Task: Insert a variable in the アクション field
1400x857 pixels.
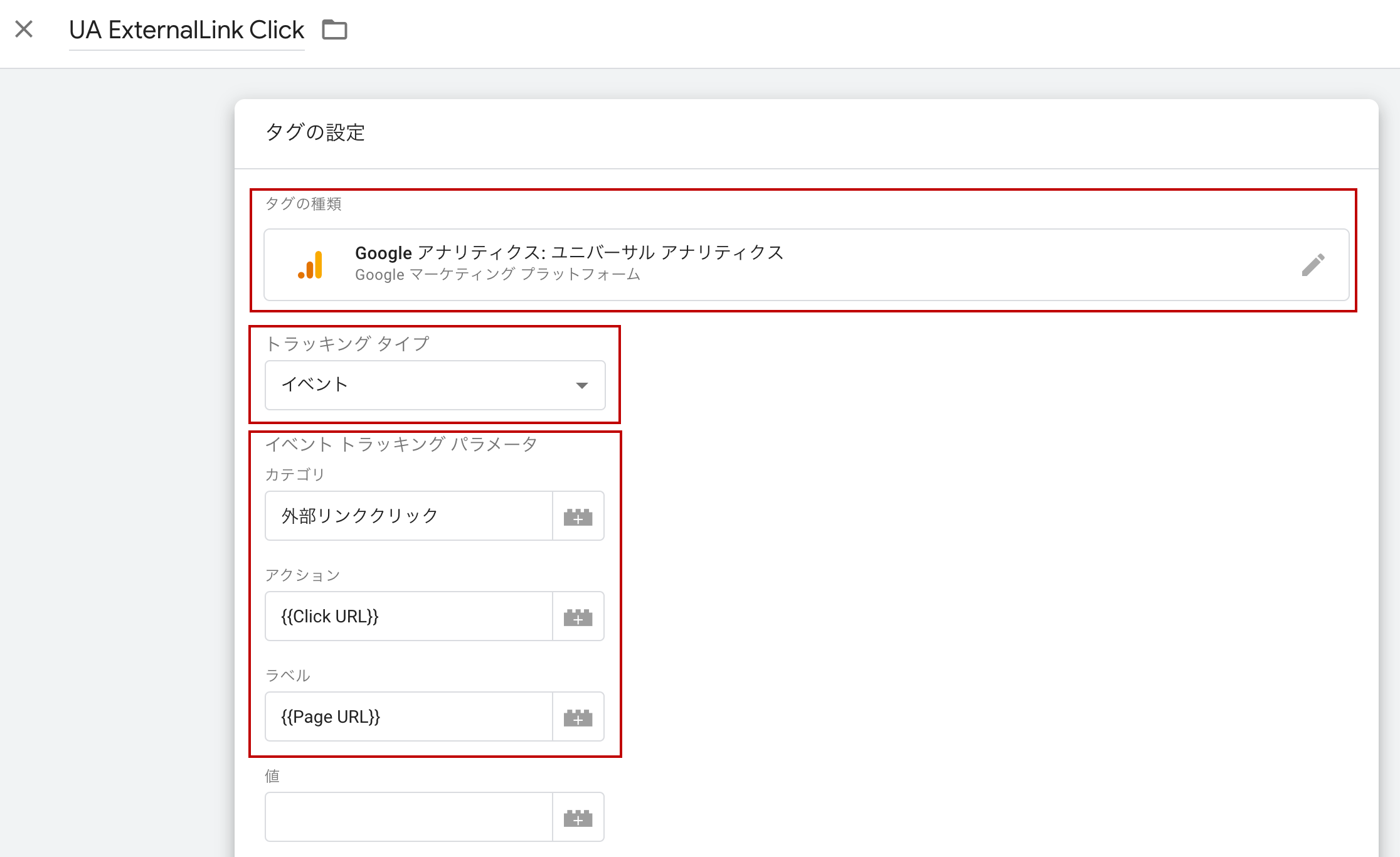Action: point(578,617)
